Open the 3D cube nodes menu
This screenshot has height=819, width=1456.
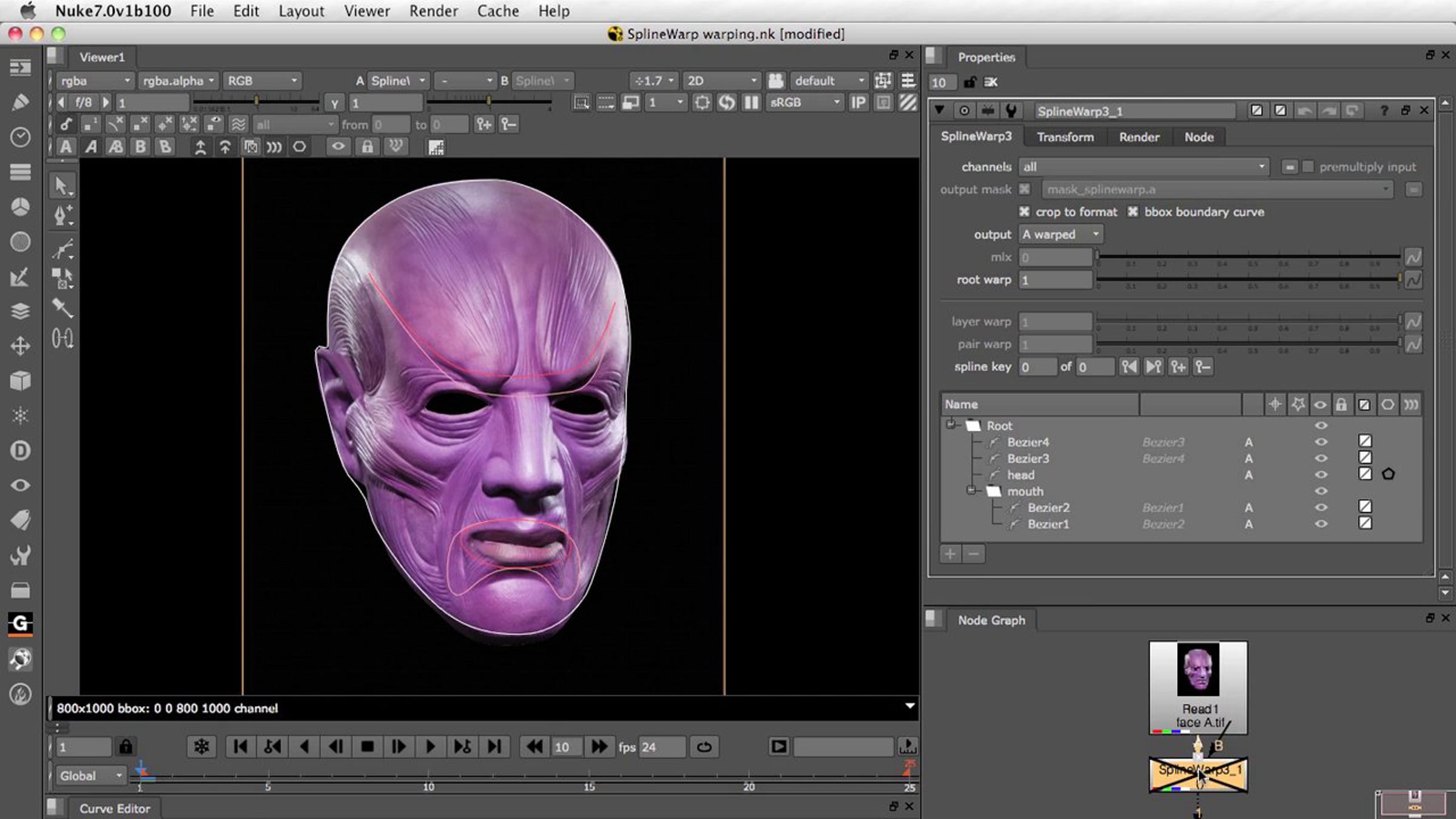point(20,380)
